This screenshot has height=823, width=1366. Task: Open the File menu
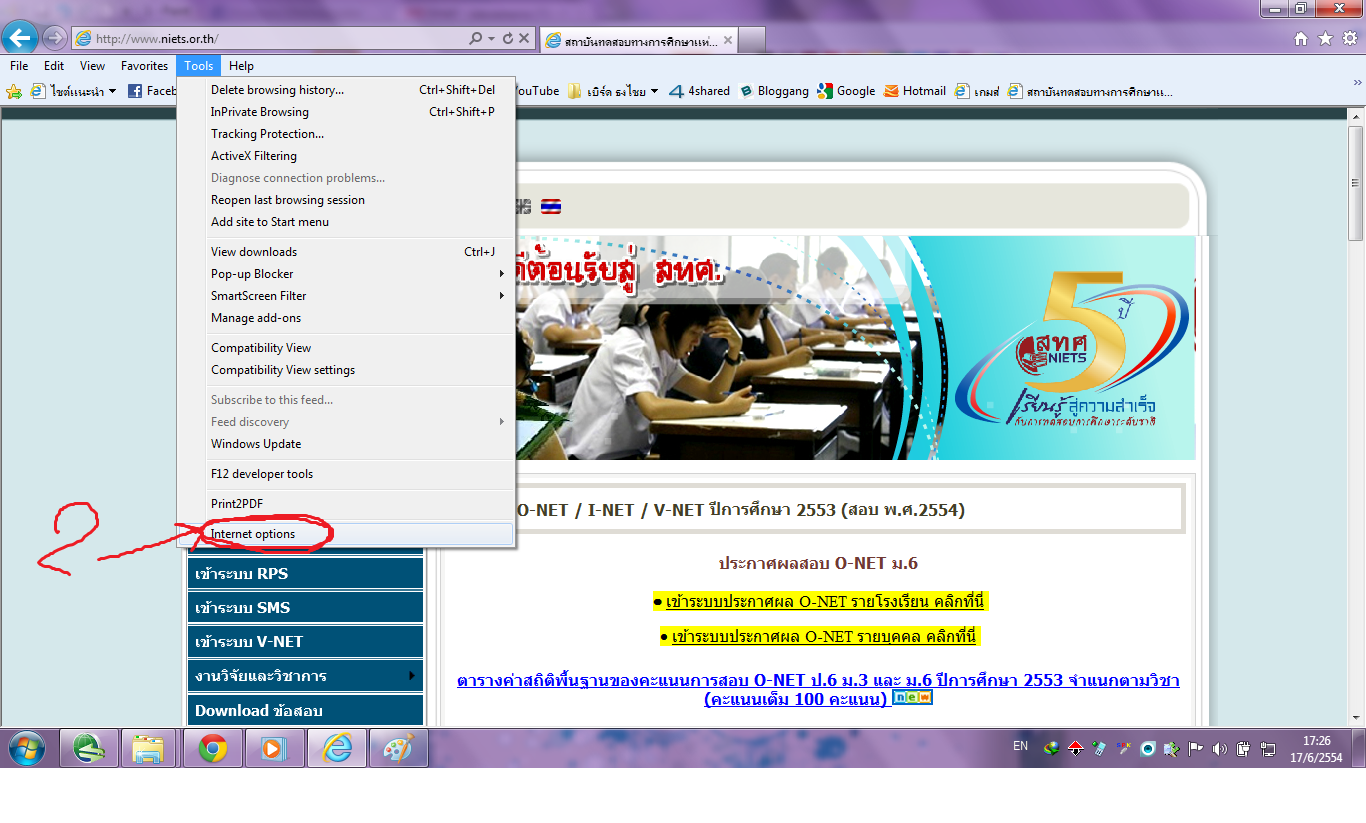(19, 66)
